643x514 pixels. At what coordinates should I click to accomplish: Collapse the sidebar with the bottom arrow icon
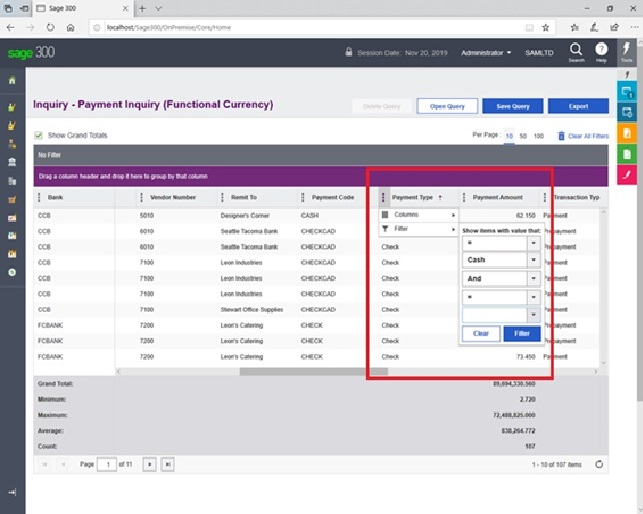[x=12, y=492]
